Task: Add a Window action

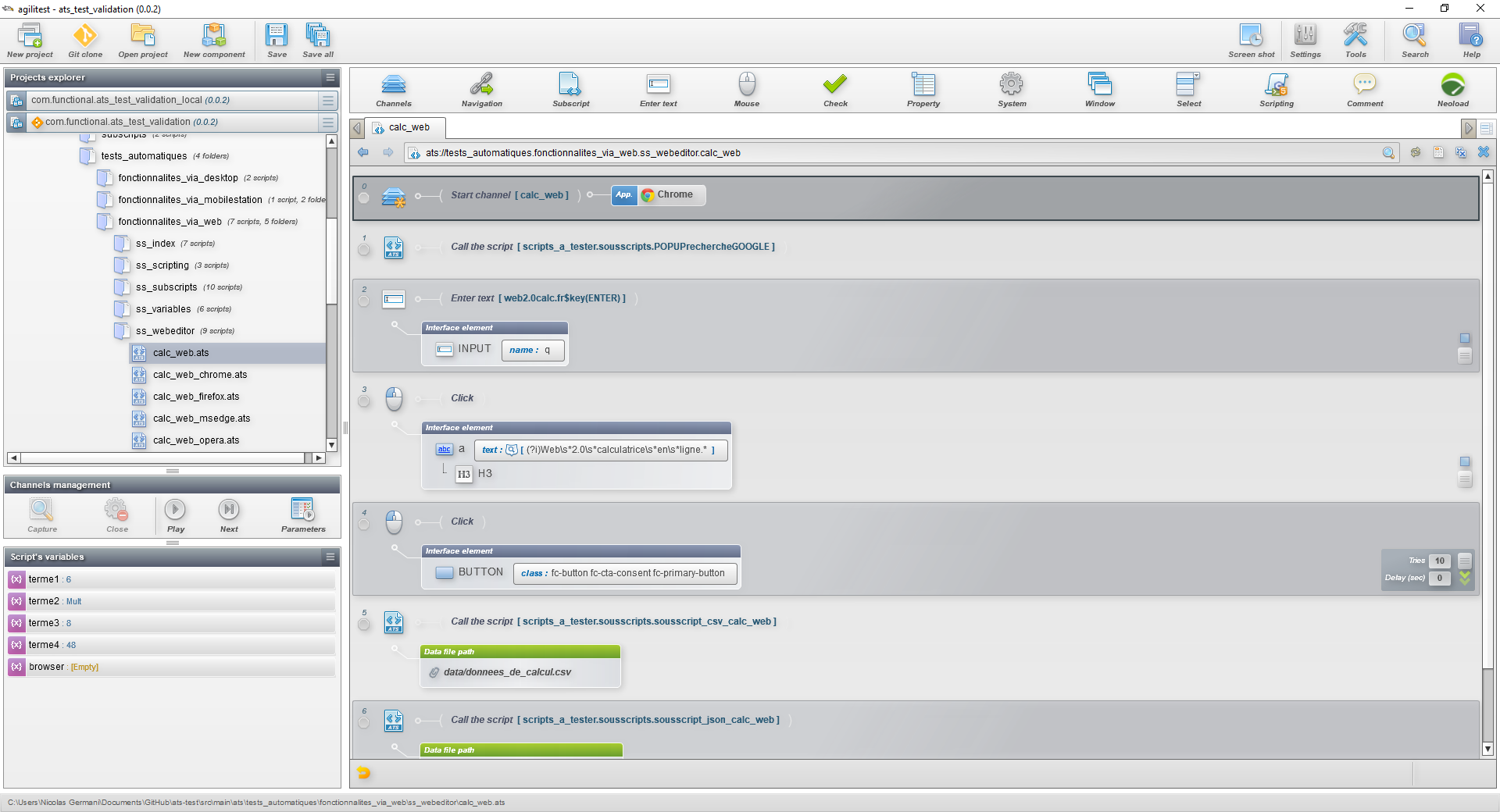Action: [x=1100, y=90]
